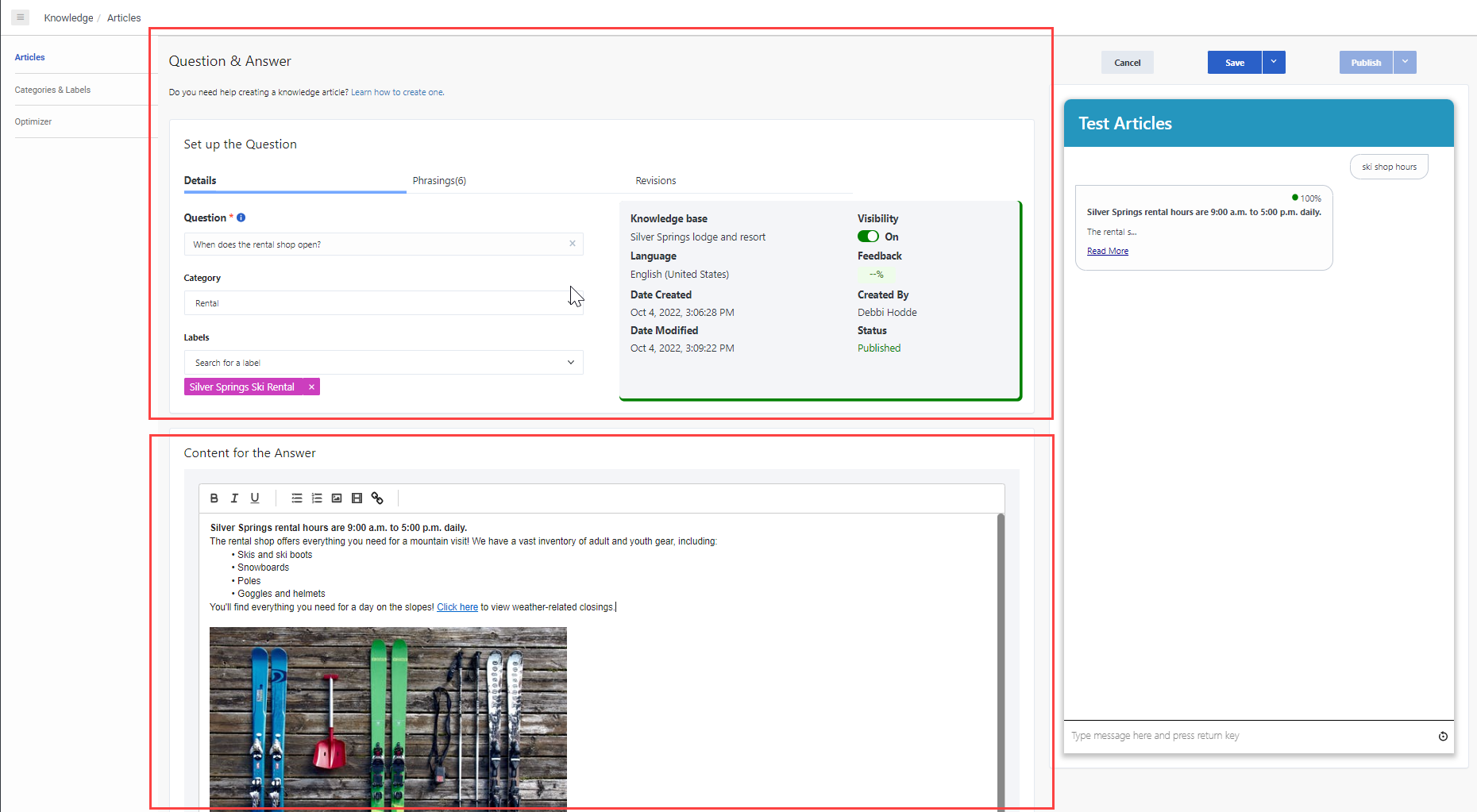Turn off the Visibility toggle
1477x812 pixels.
(868, 237)
